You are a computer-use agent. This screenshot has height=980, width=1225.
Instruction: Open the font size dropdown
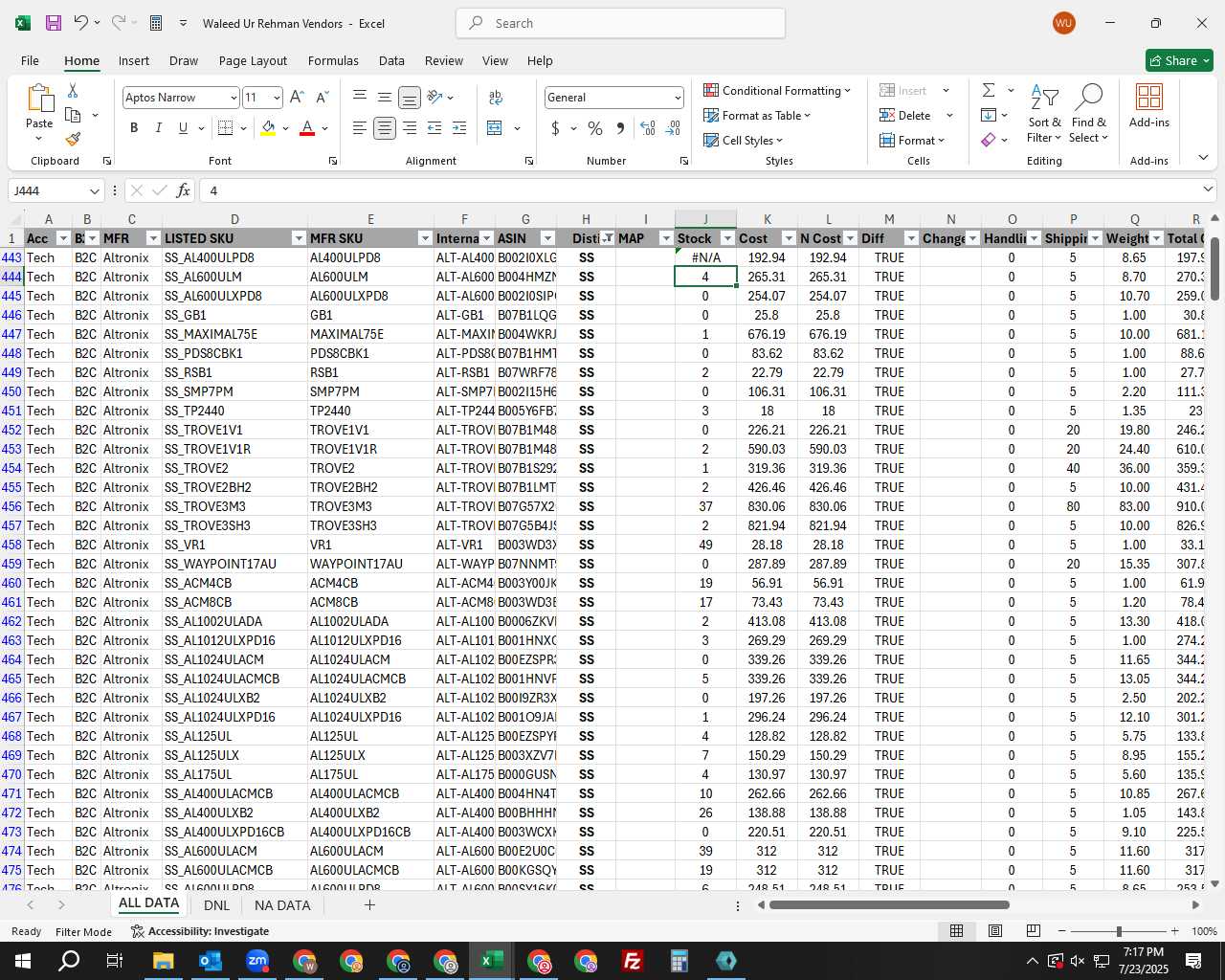point(277,98)
